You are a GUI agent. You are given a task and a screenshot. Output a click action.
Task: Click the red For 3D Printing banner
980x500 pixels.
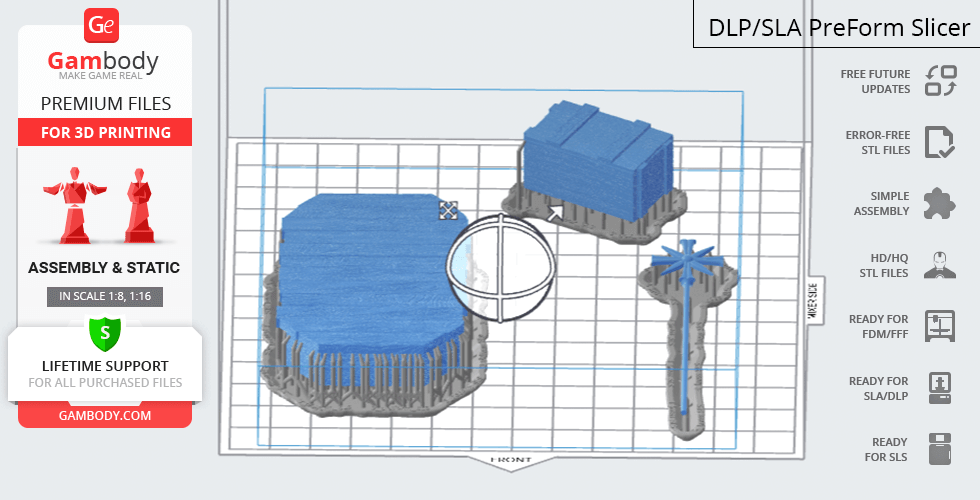(104, 132)
